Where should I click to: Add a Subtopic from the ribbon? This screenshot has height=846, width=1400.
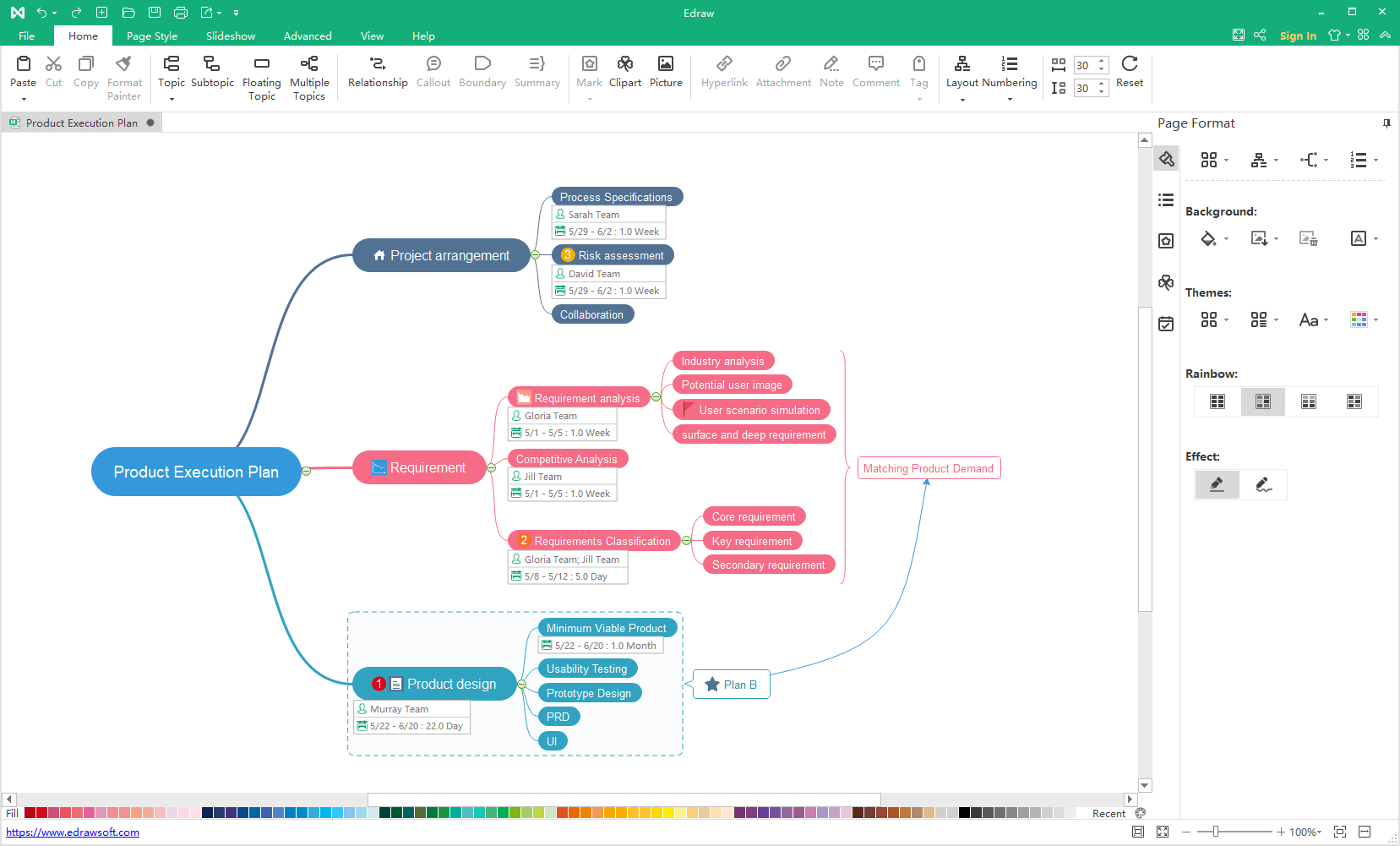point(212,64)
